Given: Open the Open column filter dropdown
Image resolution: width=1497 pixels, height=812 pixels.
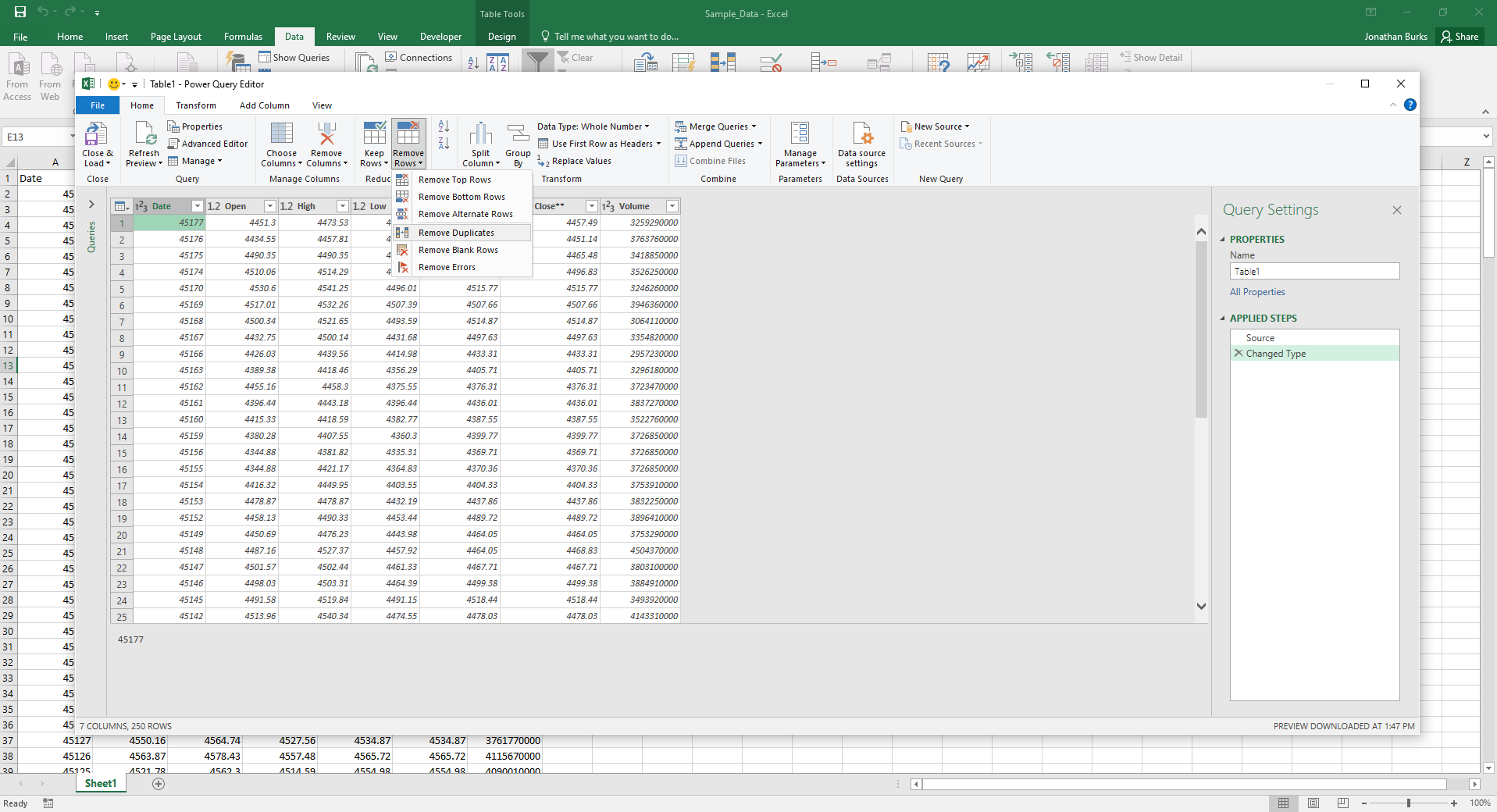Looking at the screenshot, I should pyautogui.click(x=270, y=206).
